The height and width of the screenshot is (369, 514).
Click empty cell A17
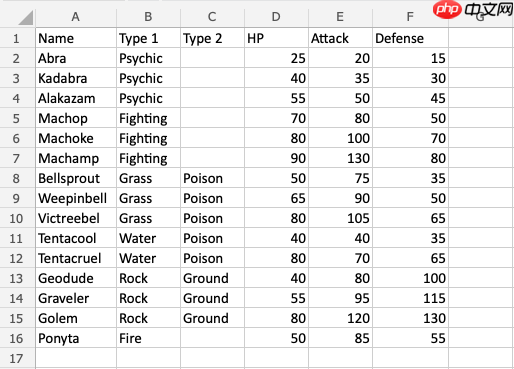[x=76, y=358]
